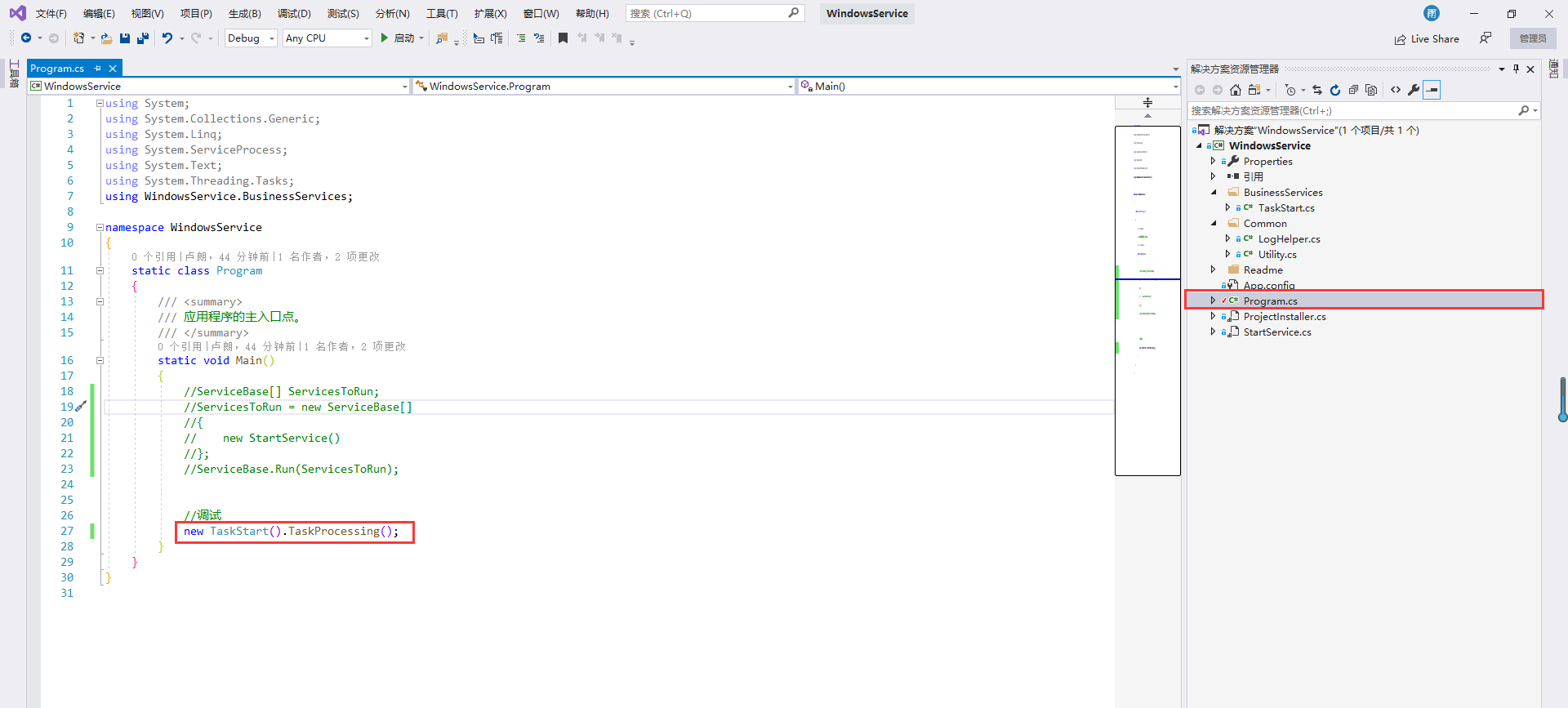The image size is (1568, 708).
Task: Open the 调试(D) menu
Action: coord(294,13)
